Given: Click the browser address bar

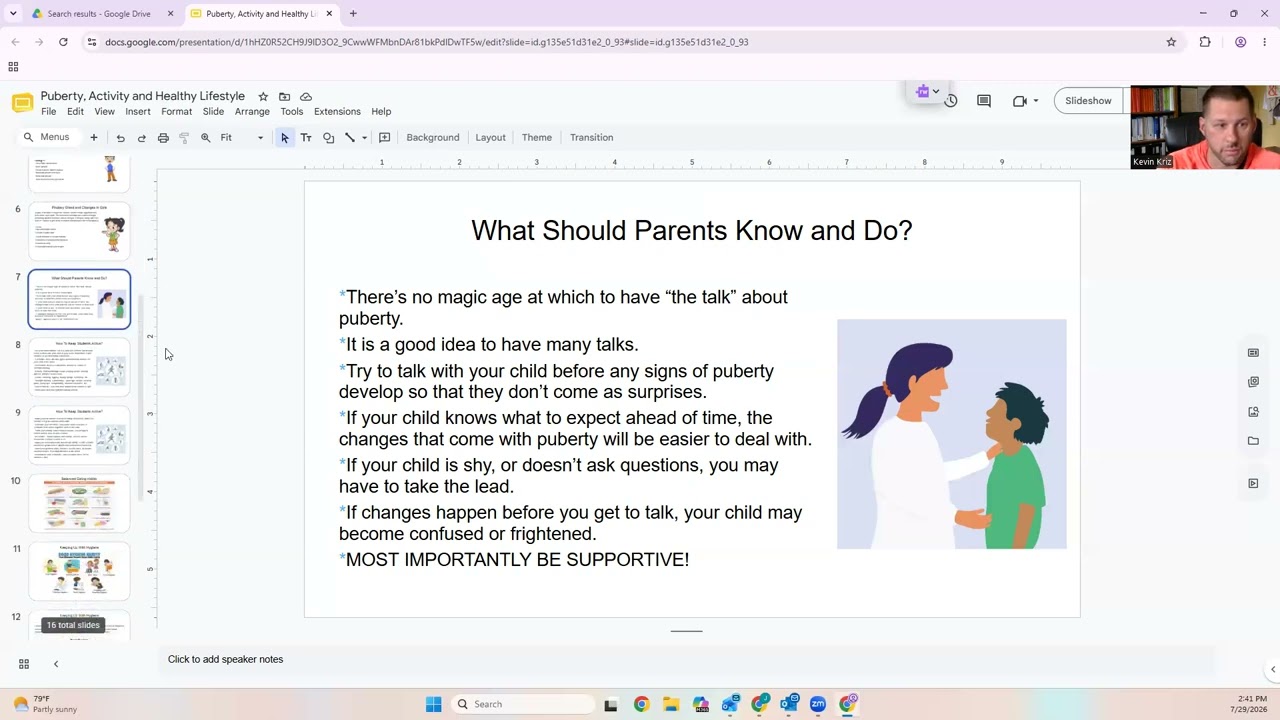Looking at the screenshot, I should pyautogui.click(x=630, y=42).
